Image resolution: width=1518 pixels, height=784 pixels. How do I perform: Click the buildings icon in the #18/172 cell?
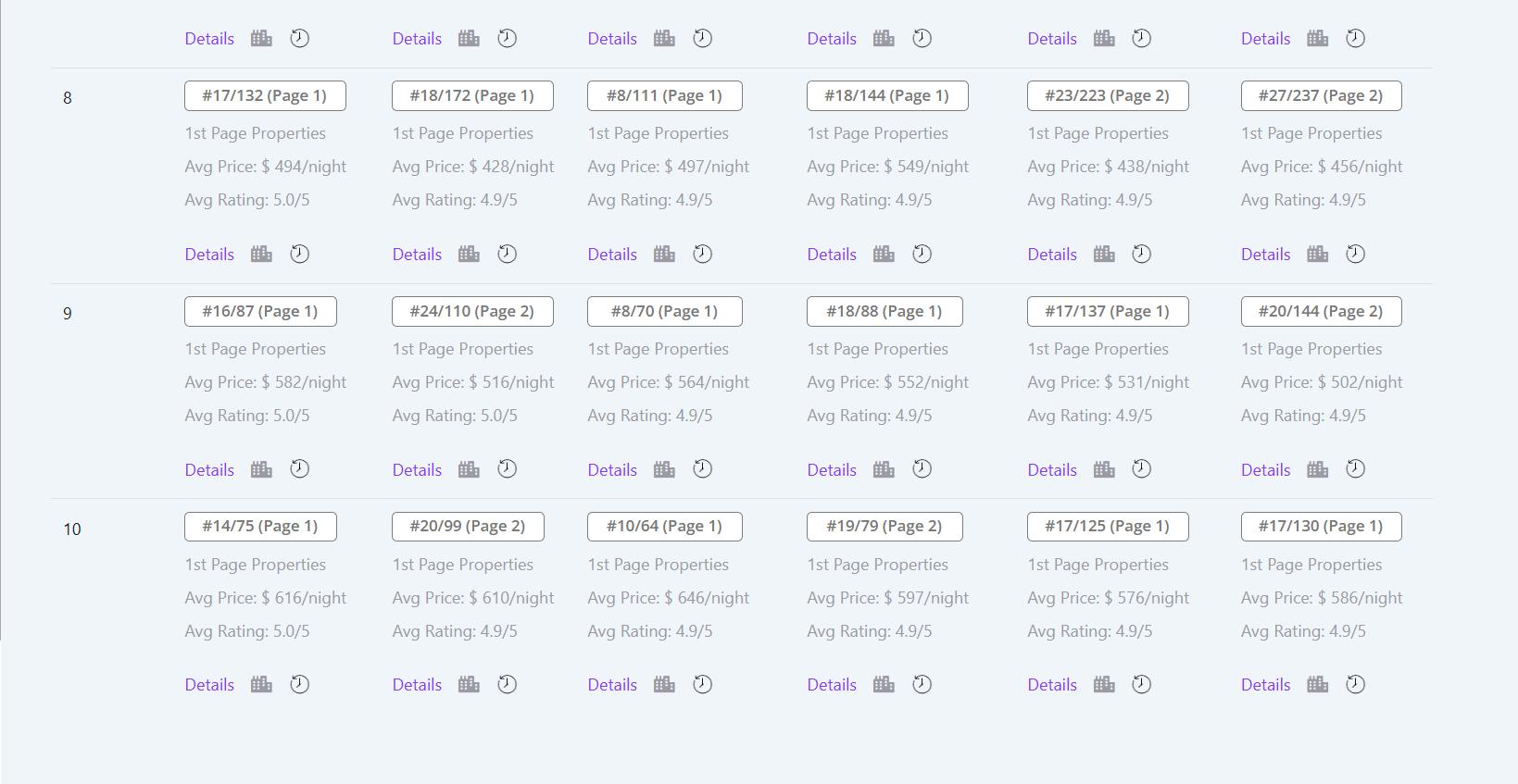469,254
